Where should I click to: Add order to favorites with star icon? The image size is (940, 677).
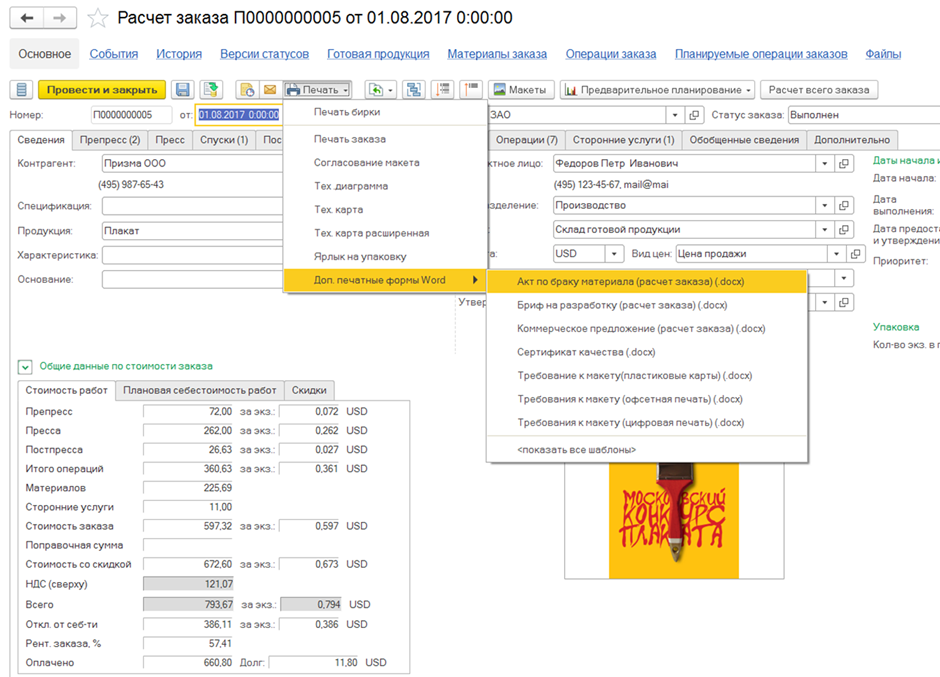point(97,18)
